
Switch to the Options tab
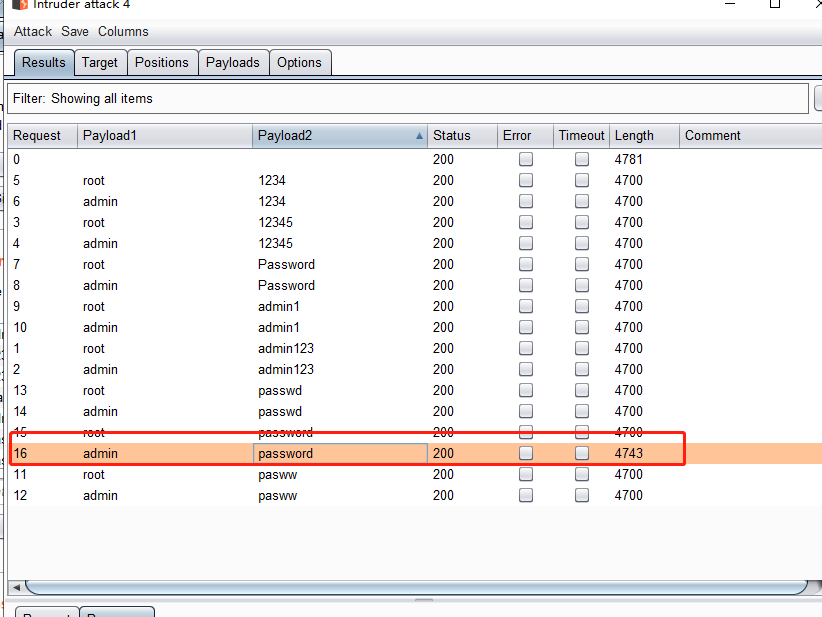299,62
